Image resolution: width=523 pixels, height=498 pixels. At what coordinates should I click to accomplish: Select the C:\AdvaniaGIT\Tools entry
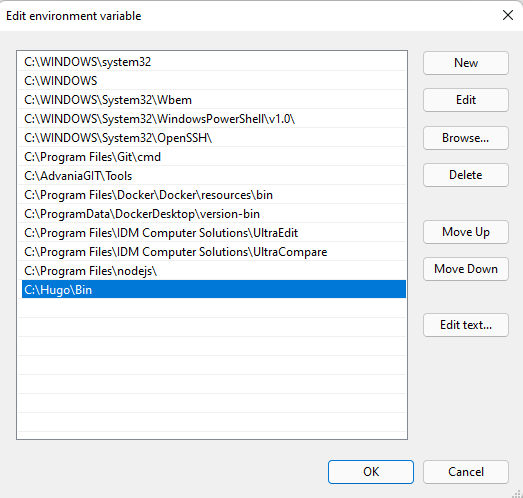tap(213, 176)
